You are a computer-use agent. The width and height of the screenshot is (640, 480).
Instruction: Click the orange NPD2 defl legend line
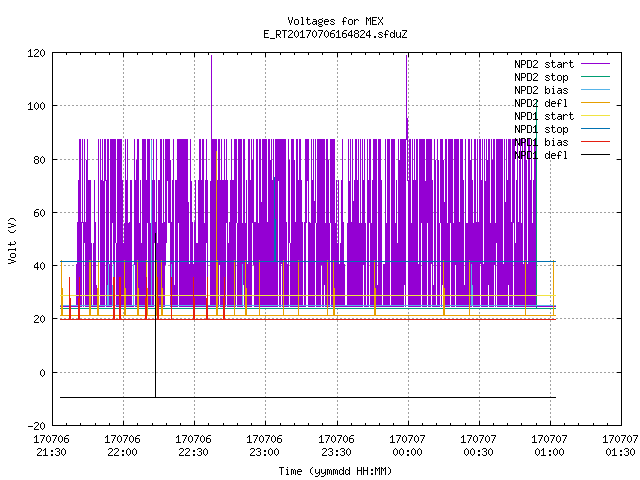(595, 103)
